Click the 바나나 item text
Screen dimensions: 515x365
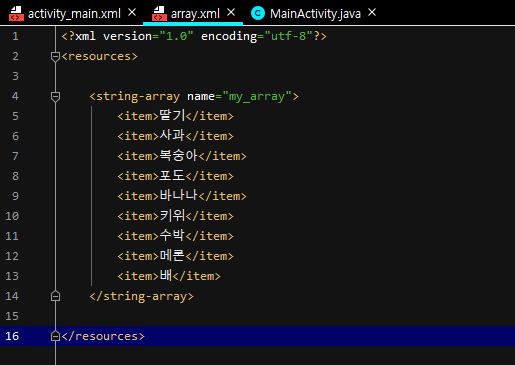(x=179, y=196)
